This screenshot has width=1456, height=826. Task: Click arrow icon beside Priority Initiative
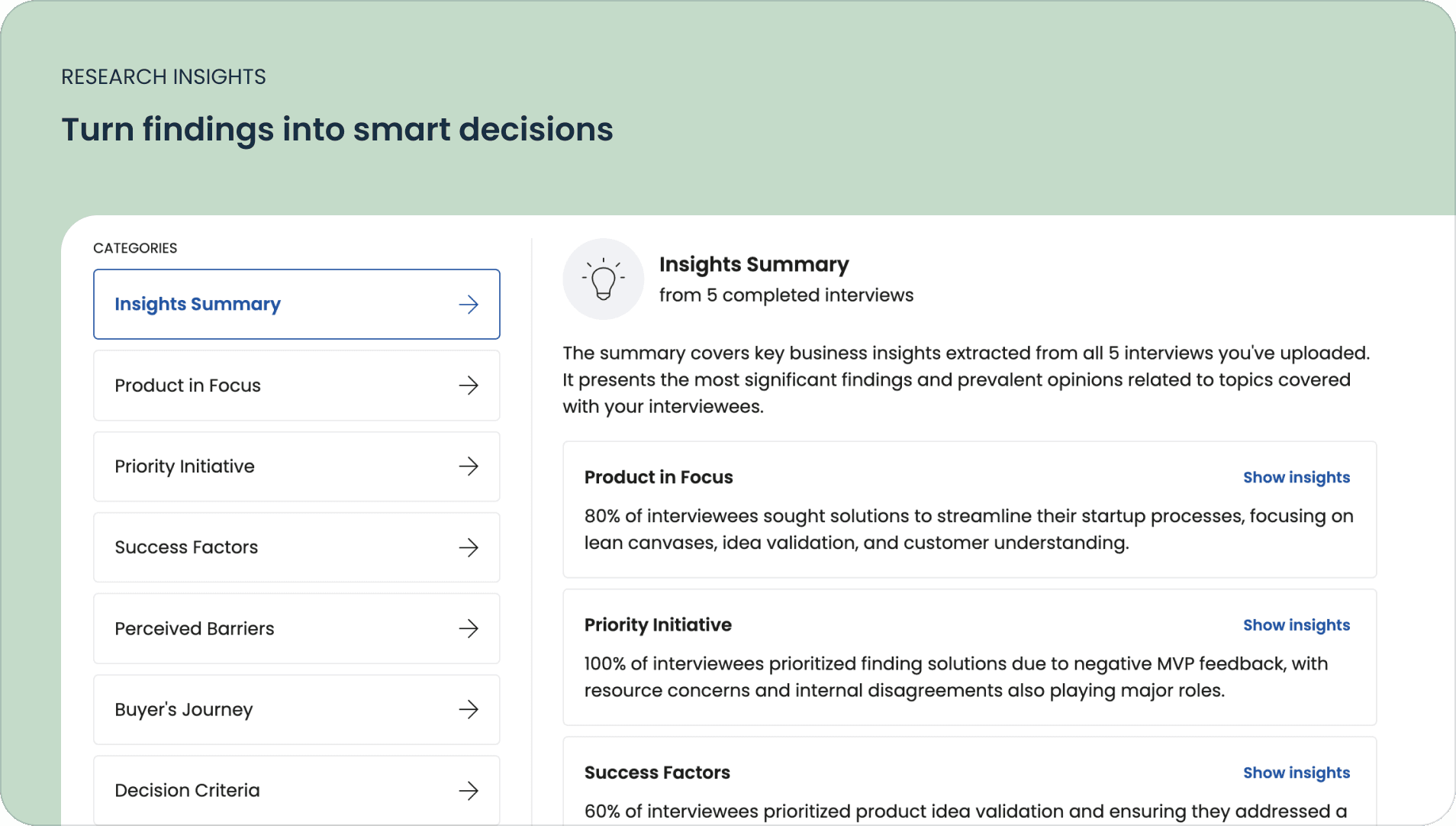[469, 466]
